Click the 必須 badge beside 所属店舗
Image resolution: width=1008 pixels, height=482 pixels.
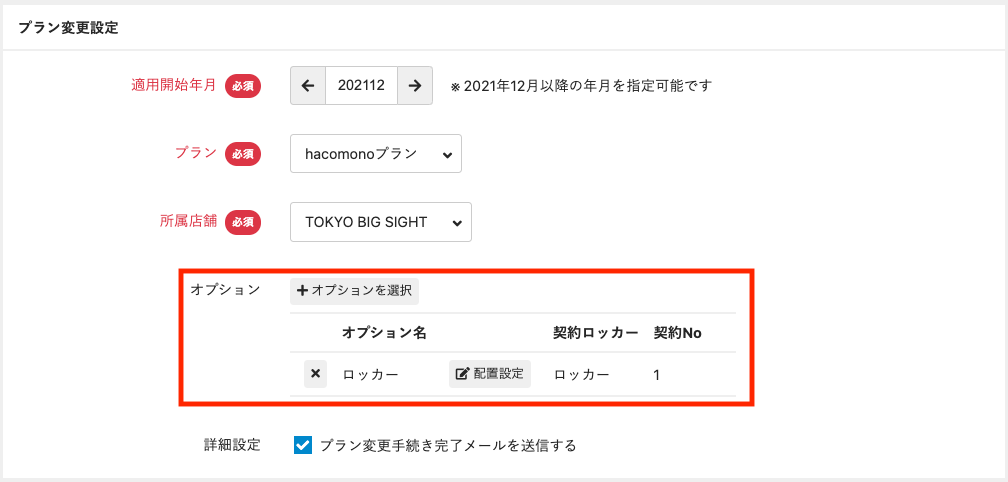(243, 222)
